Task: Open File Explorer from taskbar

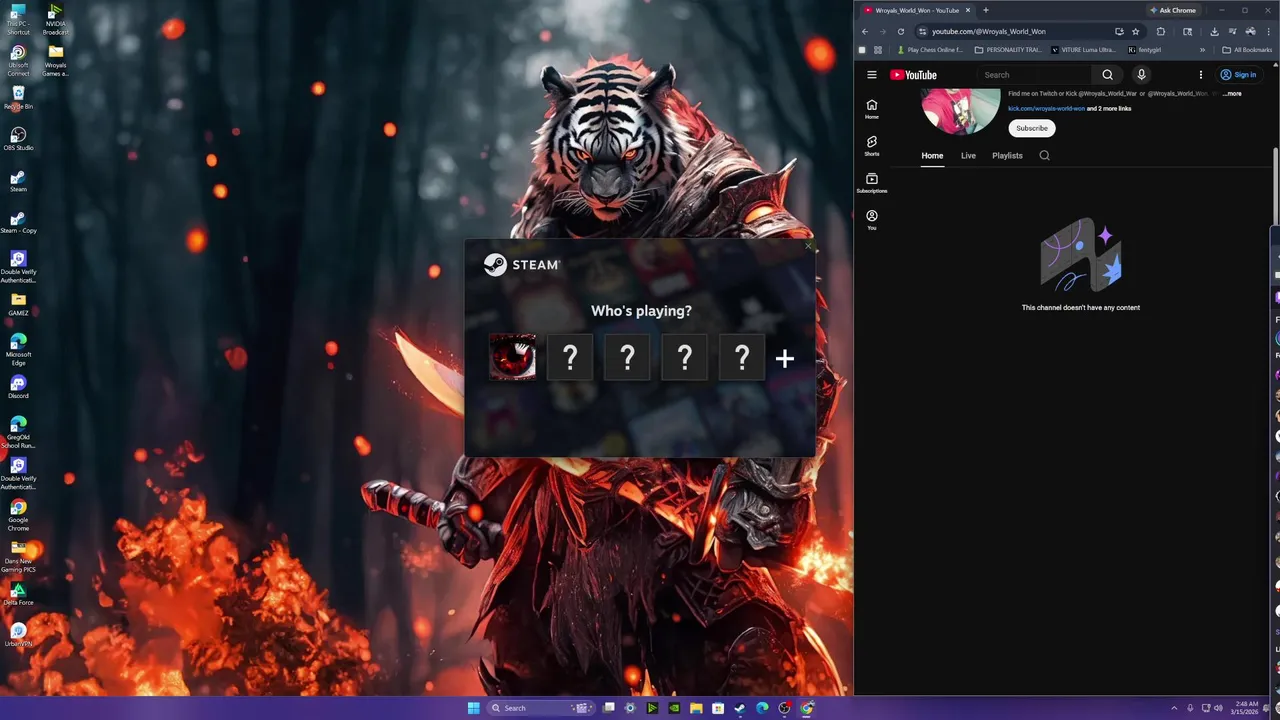Action: coord(696,708)
